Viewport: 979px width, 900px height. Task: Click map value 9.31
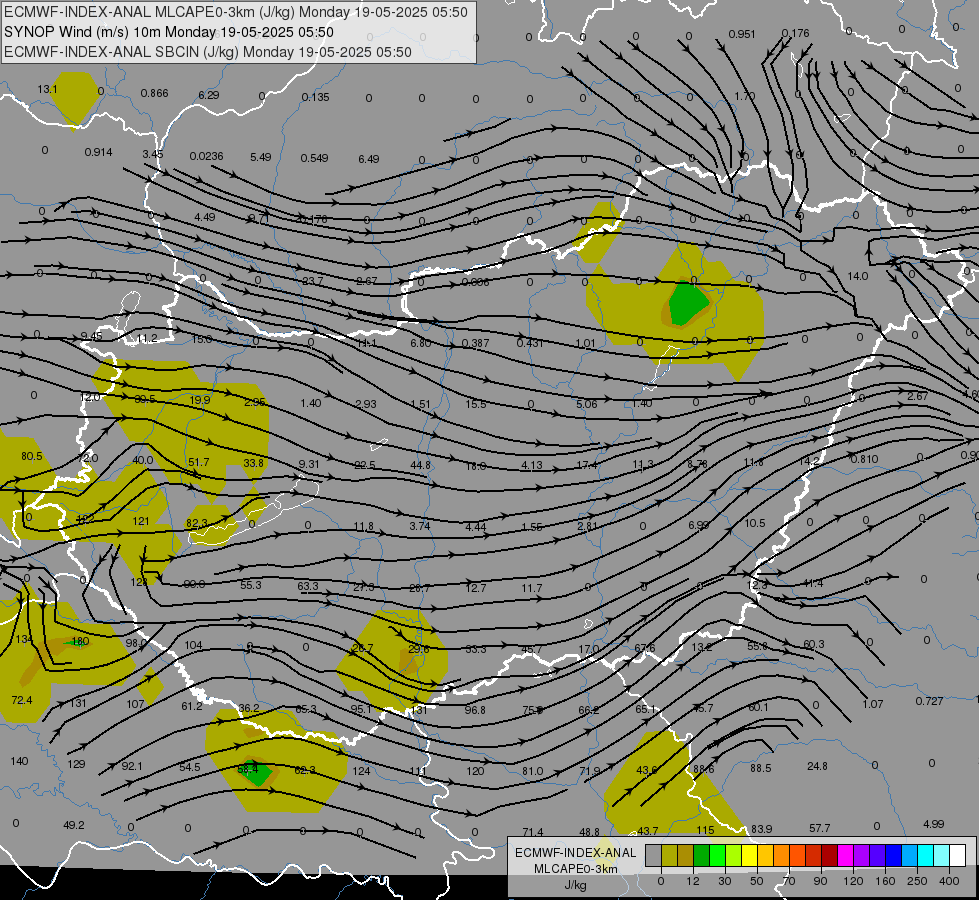click(x=309, y=464)
